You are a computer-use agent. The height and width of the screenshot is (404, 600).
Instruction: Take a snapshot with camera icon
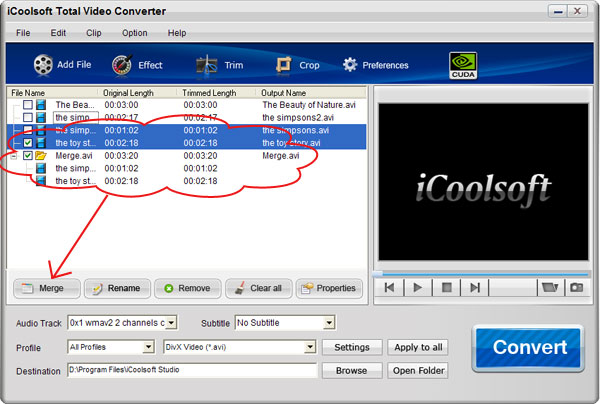pyautogui.click(x=576, y=287)
